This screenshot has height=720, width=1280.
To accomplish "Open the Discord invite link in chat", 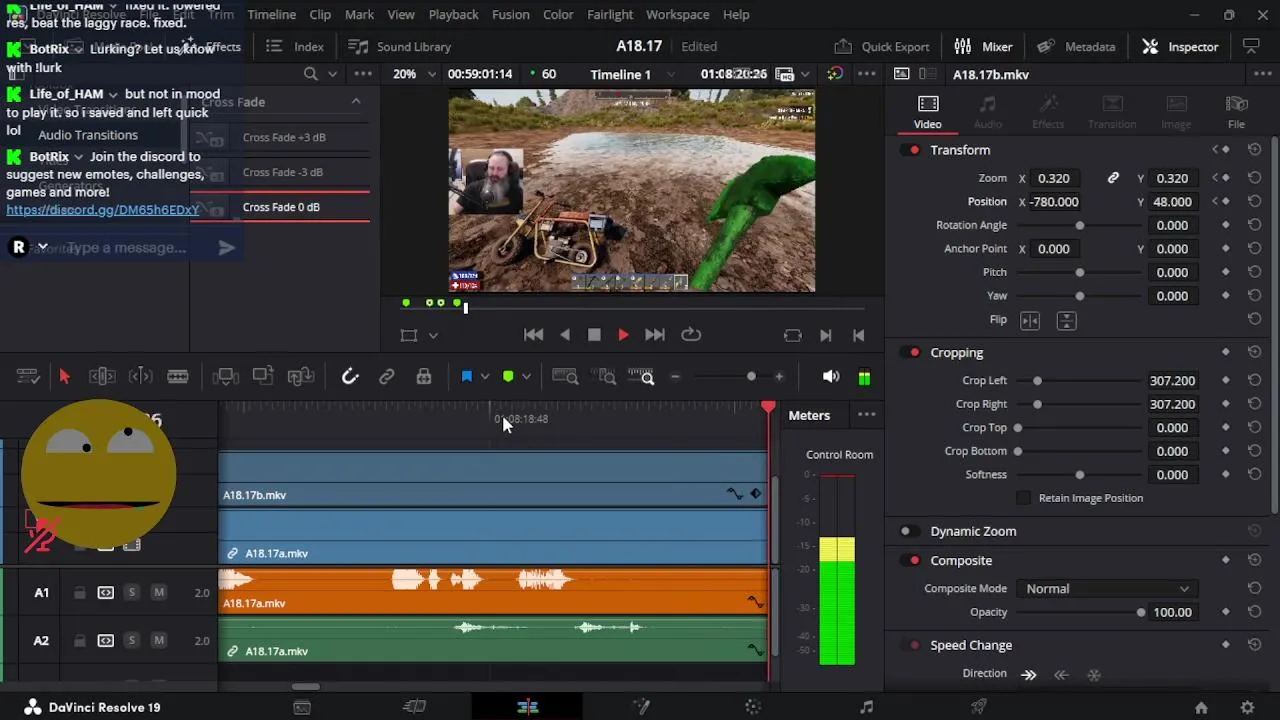I will pyautogui.click(x=103, y=210).
